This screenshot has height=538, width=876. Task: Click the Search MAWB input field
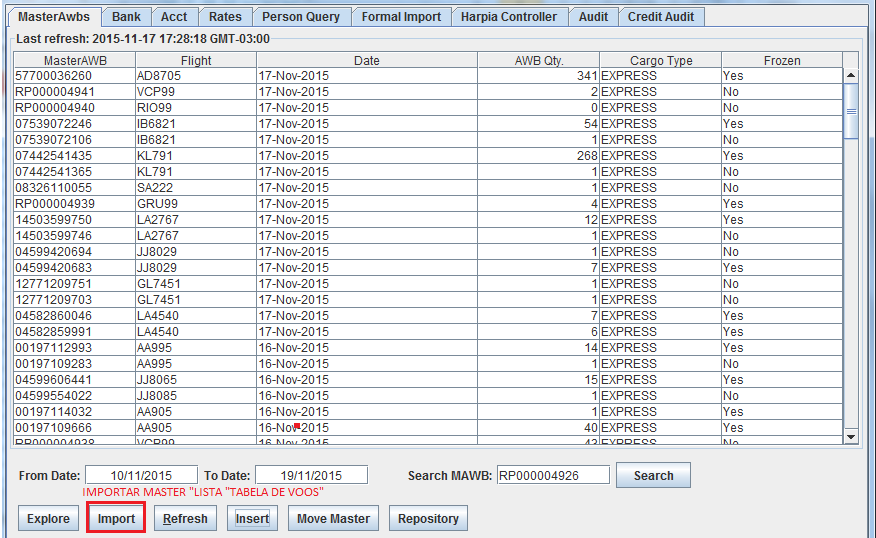click(553, 475)
